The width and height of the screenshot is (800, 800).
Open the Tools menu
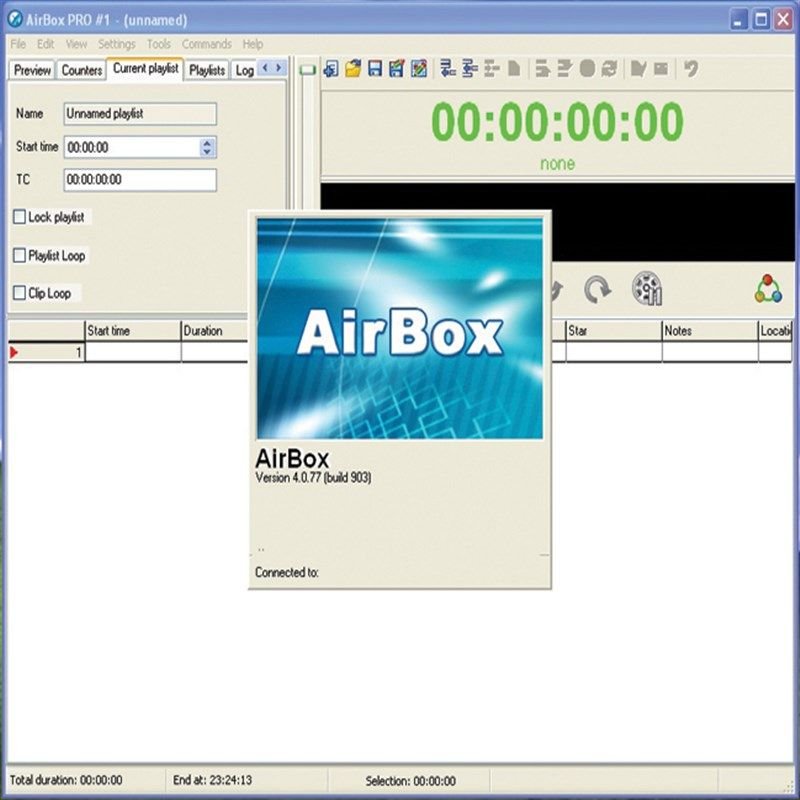pyautogui.click(x=159, y=44)
